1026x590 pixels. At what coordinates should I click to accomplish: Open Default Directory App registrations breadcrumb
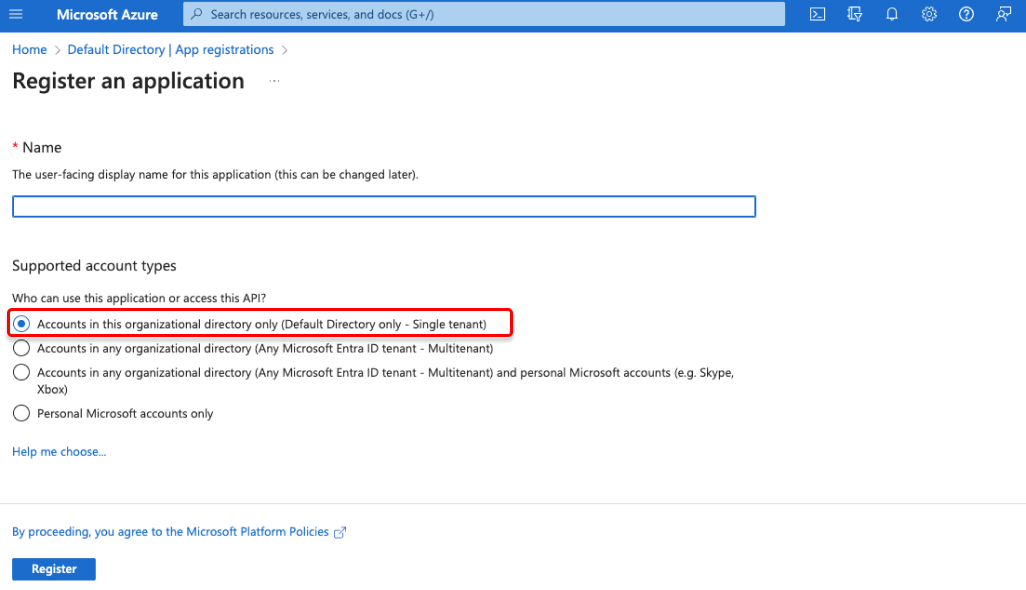pyautogui.click(x=170, y=49)
